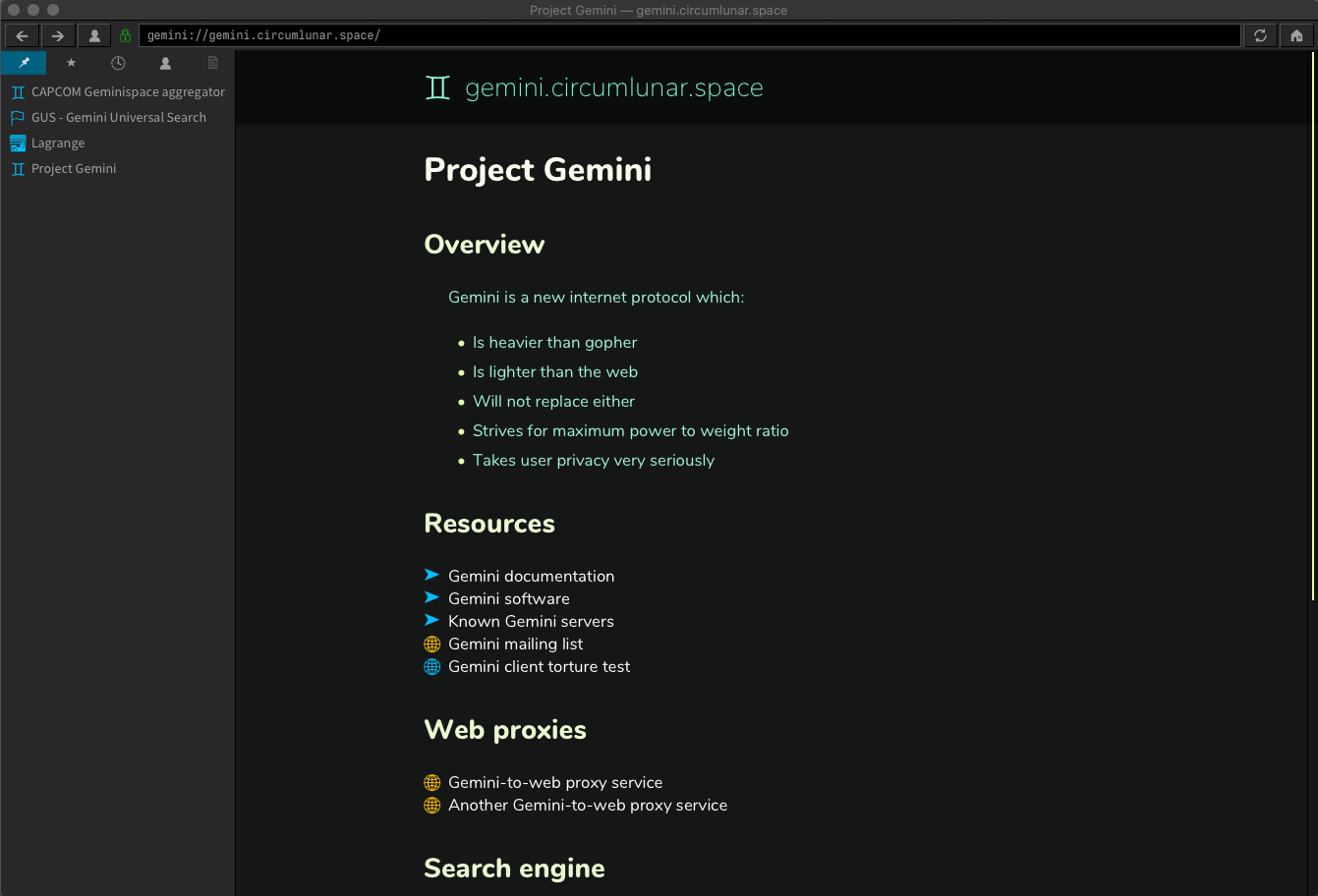
Task: Click the Gemini mailing list link
Action: (515, 644)
